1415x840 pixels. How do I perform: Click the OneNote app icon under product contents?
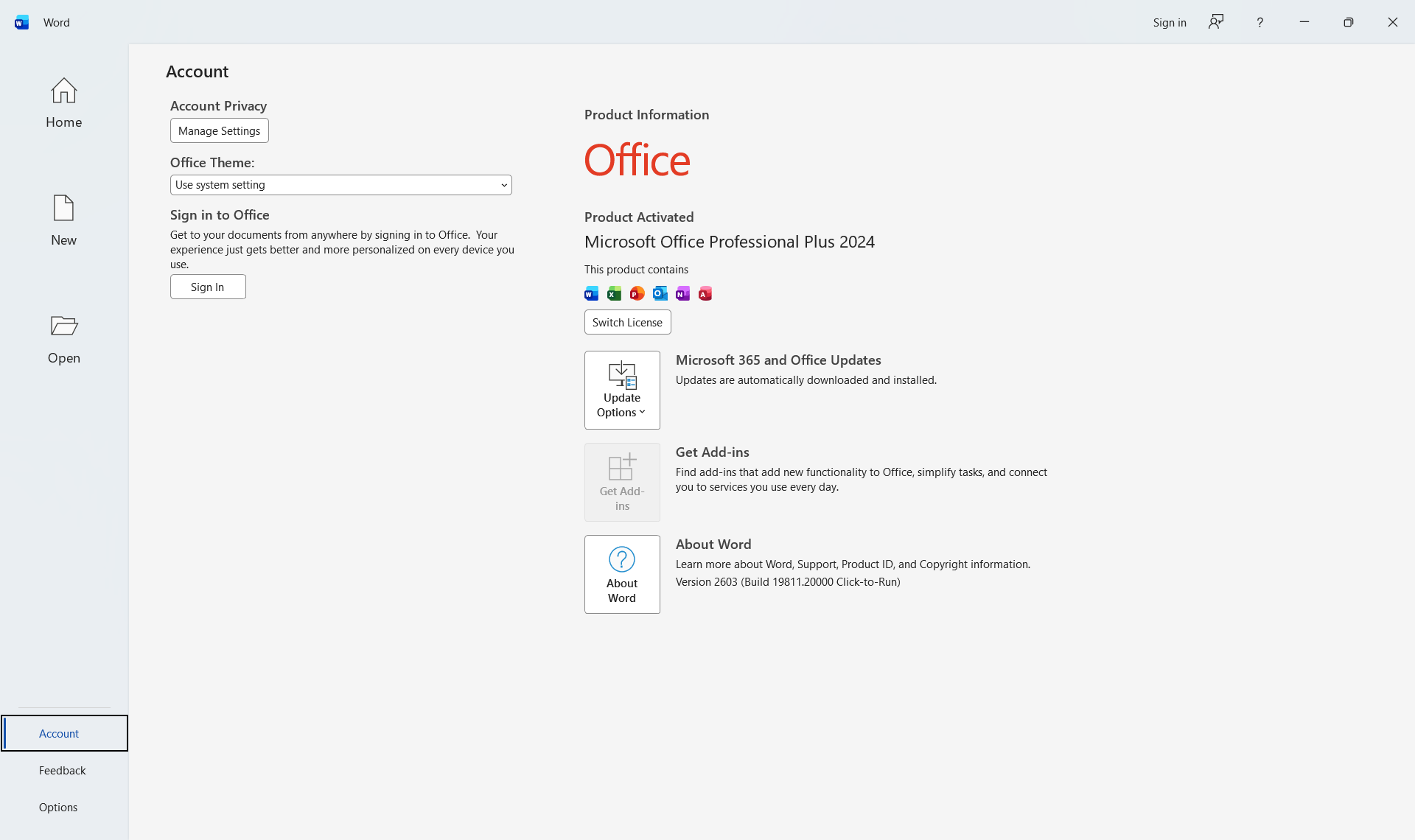click(682, 294)
